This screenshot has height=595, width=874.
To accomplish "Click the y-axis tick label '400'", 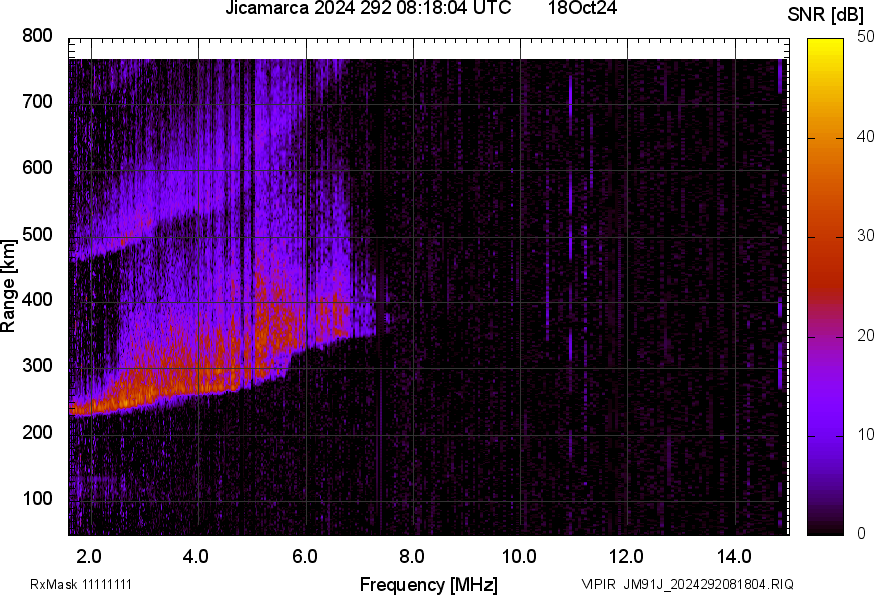I will coord(37,300).
